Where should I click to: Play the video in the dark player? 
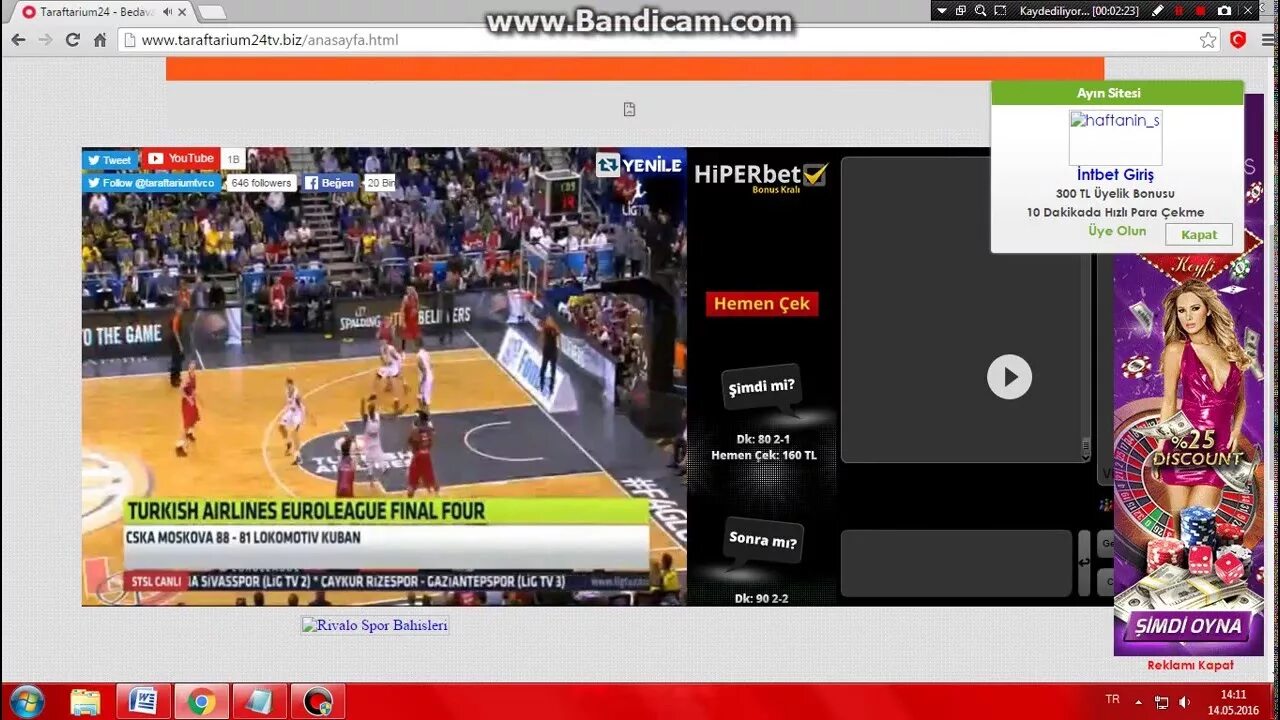(1009, 377)
